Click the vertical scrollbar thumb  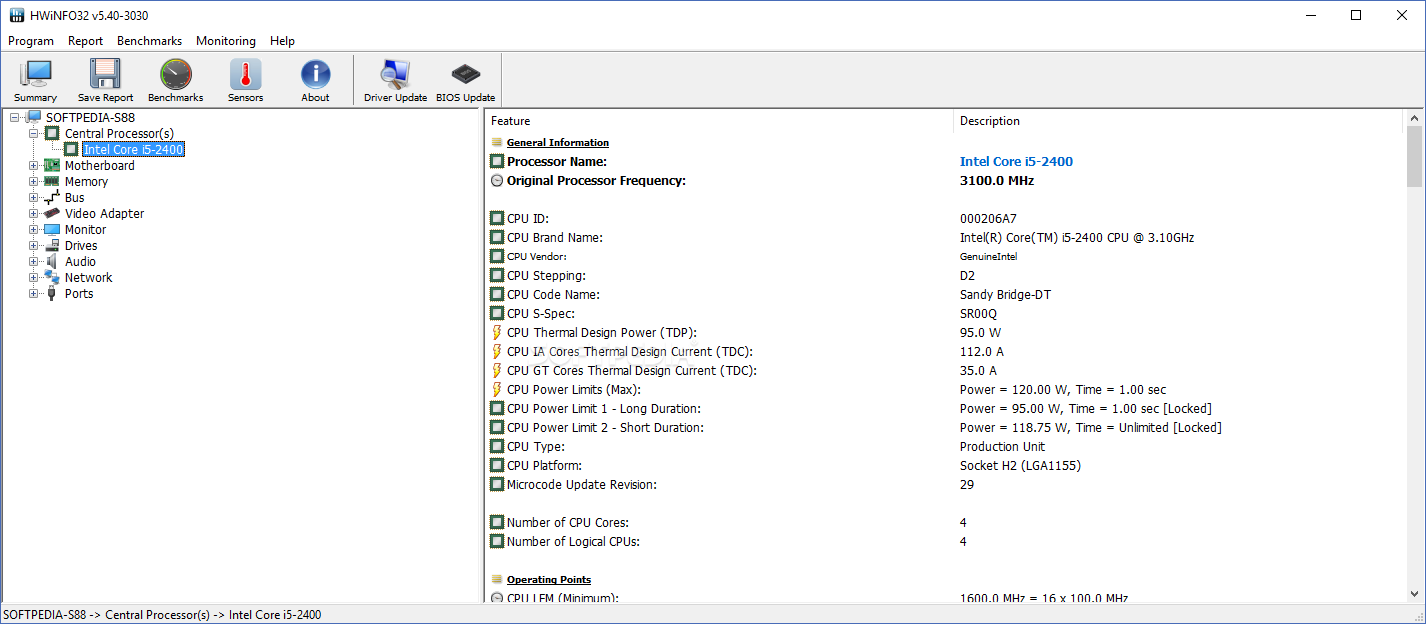tap(1414, 157)
